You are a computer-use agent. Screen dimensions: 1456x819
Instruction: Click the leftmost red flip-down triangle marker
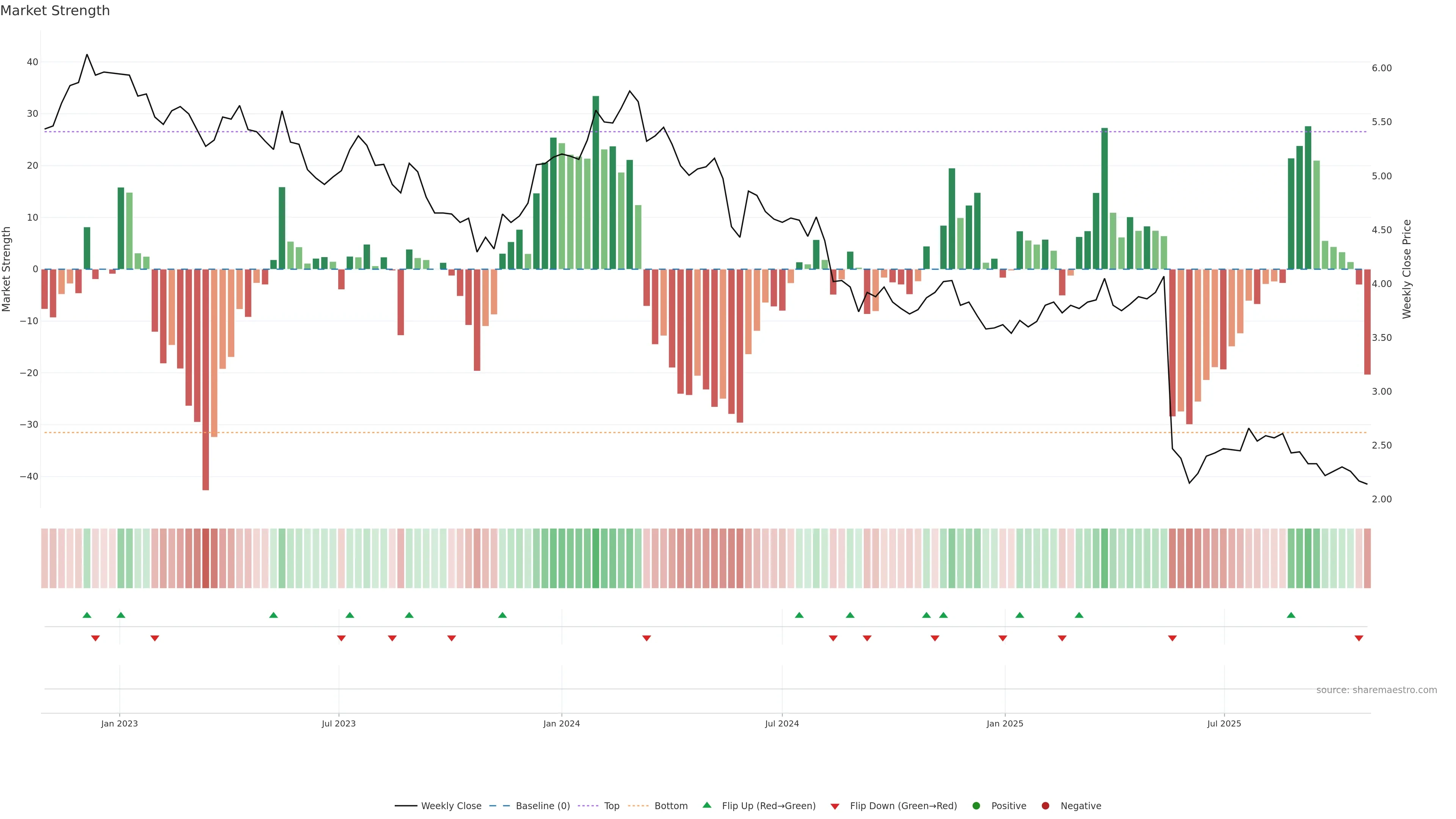[96, 638]
